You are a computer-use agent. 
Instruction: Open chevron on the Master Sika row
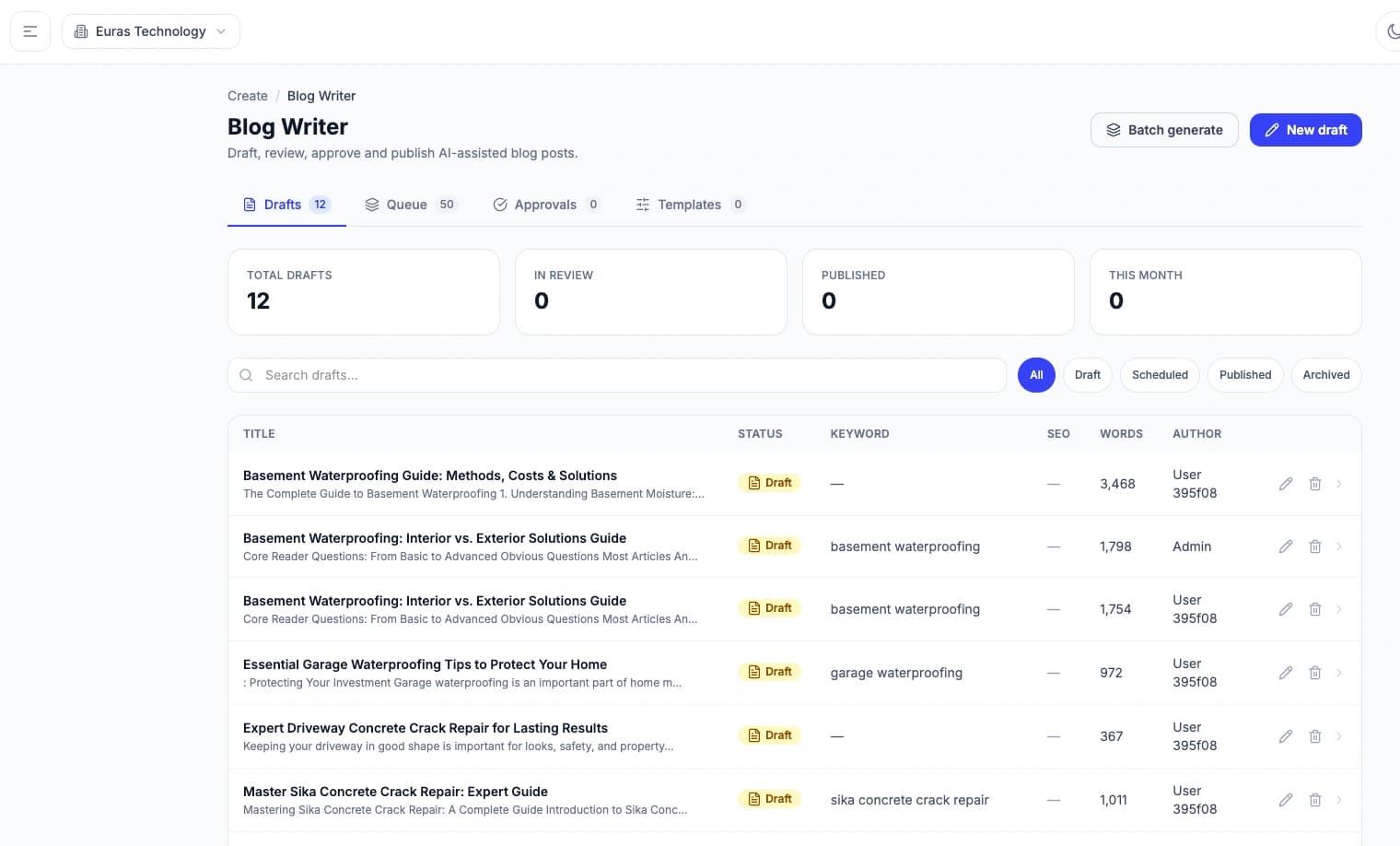1339,800
